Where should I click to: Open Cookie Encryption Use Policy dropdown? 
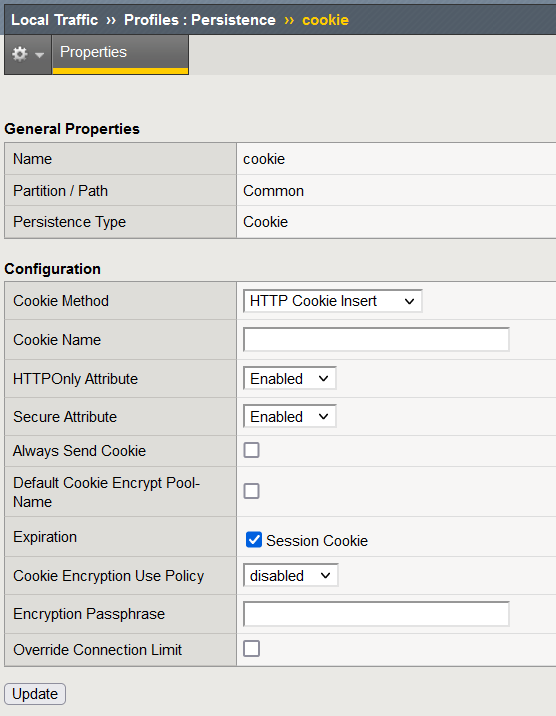pyautogui.click(x=290, y=575)
